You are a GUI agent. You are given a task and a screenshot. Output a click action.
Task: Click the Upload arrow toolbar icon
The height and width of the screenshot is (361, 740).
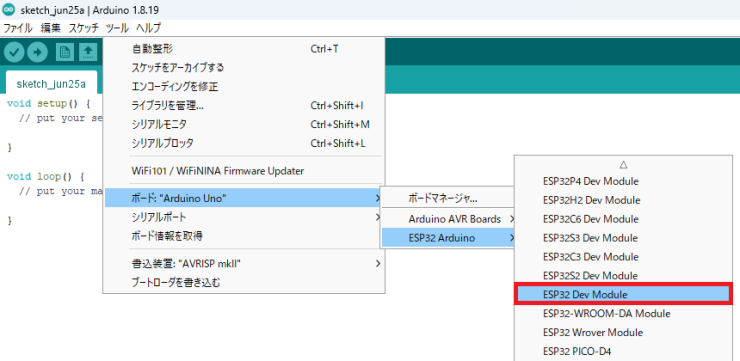pos(37,52)
